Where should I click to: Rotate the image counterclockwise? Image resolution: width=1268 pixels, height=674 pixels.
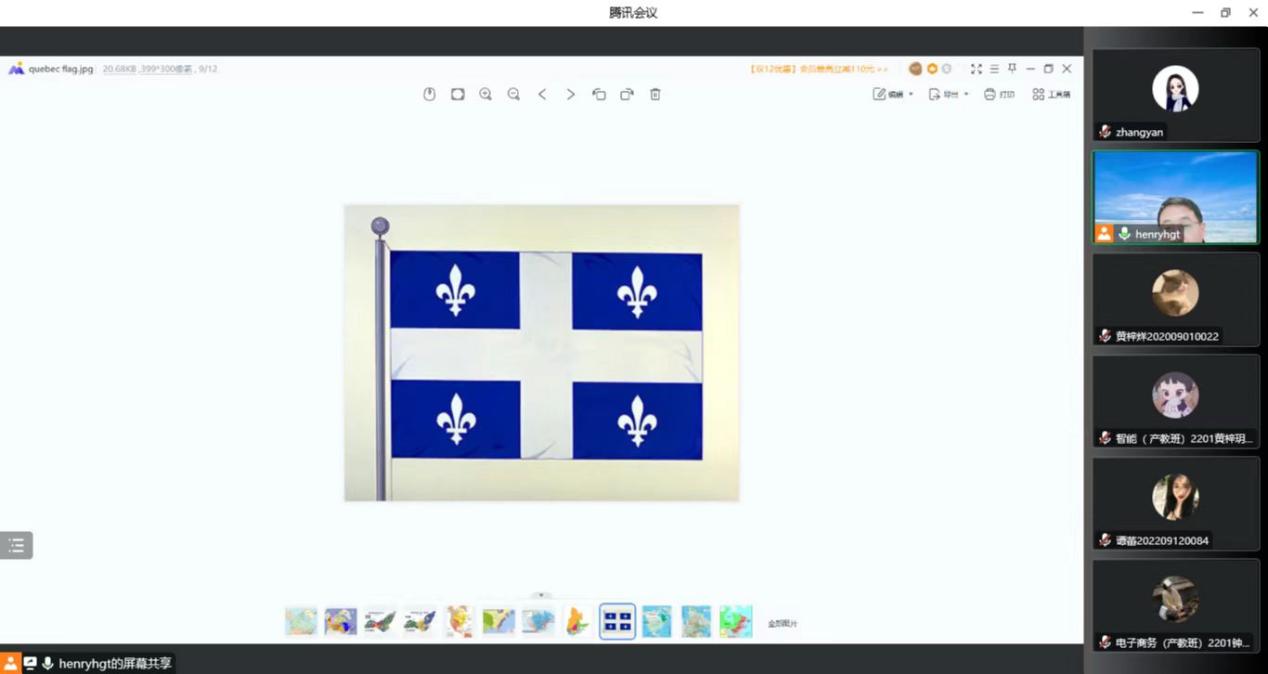pos(599,94)
